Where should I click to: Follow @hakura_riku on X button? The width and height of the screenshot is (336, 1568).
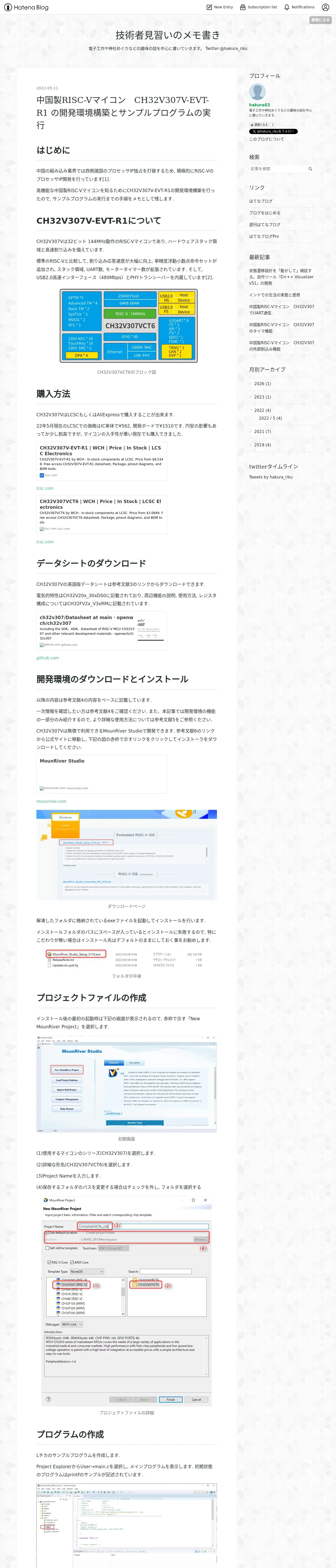273,131
